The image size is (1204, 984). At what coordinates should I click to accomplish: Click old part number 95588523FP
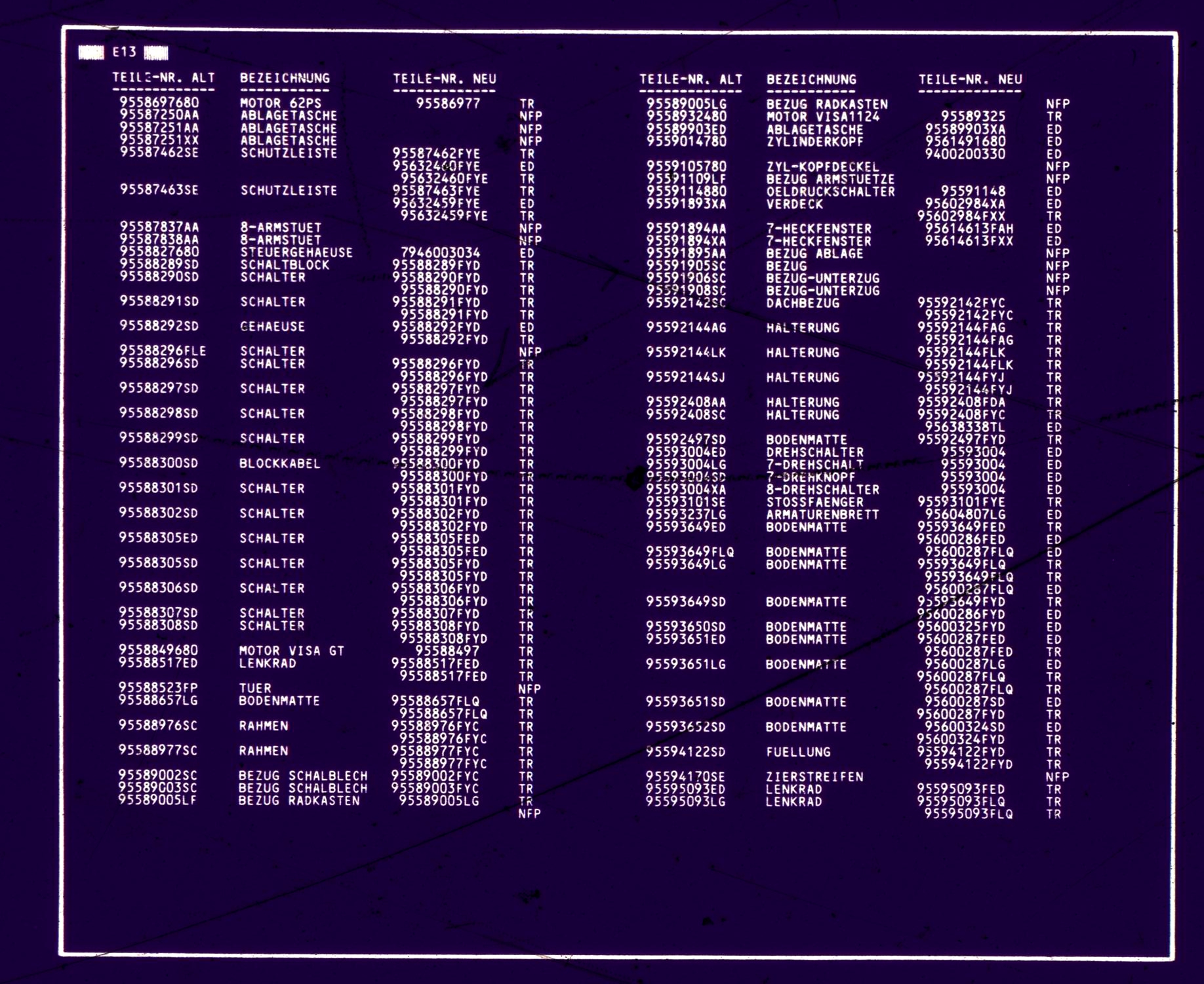[x=158, y=688]
